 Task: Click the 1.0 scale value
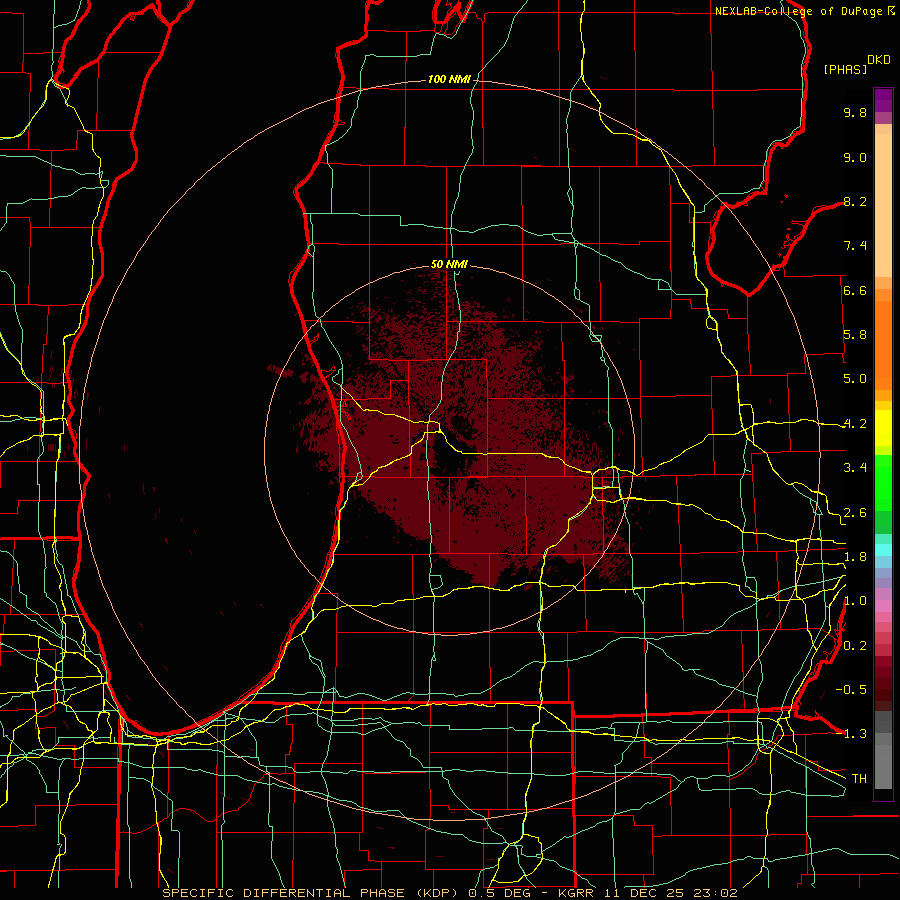(x=855, y=601)
